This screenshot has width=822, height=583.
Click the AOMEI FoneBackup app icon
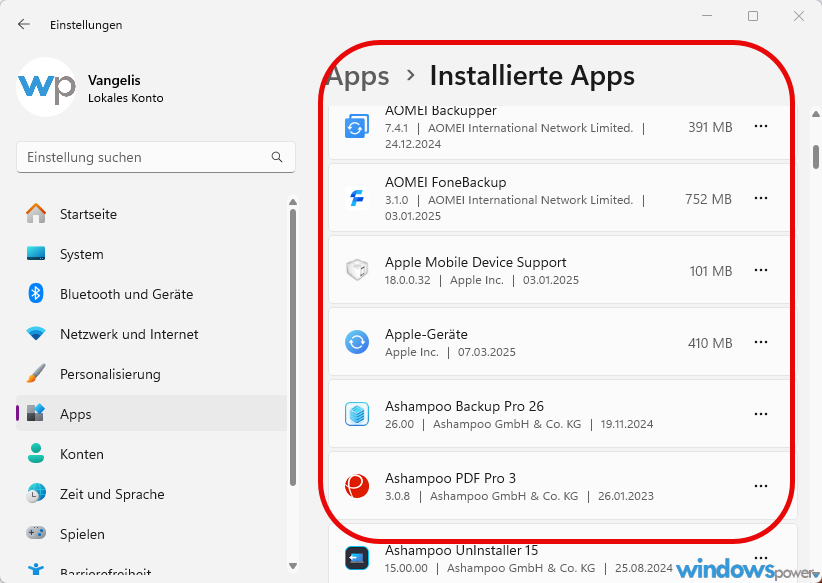tap(357, 199)
